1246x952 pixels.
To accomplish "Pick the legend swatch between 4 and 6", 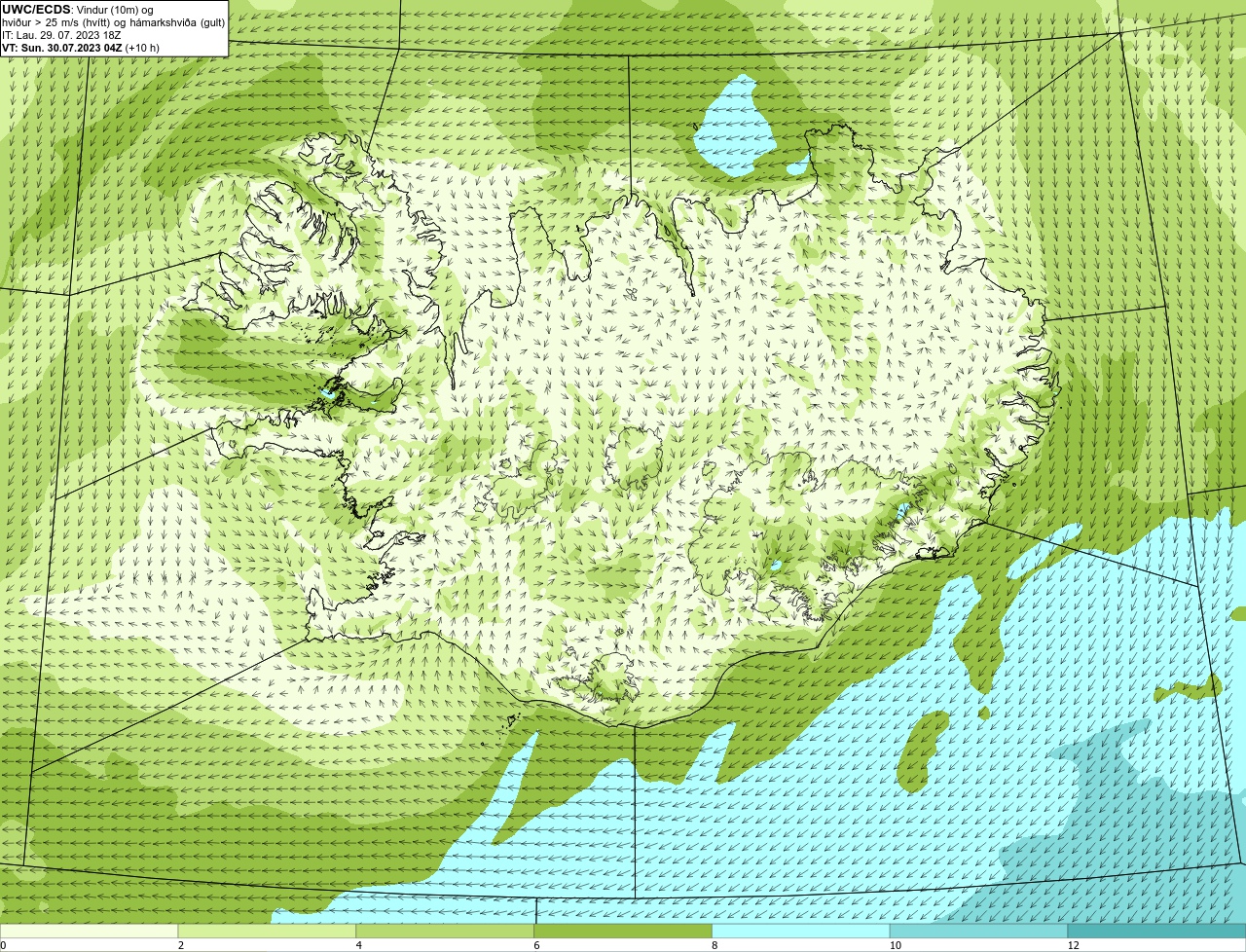I will tap(445, 932).
